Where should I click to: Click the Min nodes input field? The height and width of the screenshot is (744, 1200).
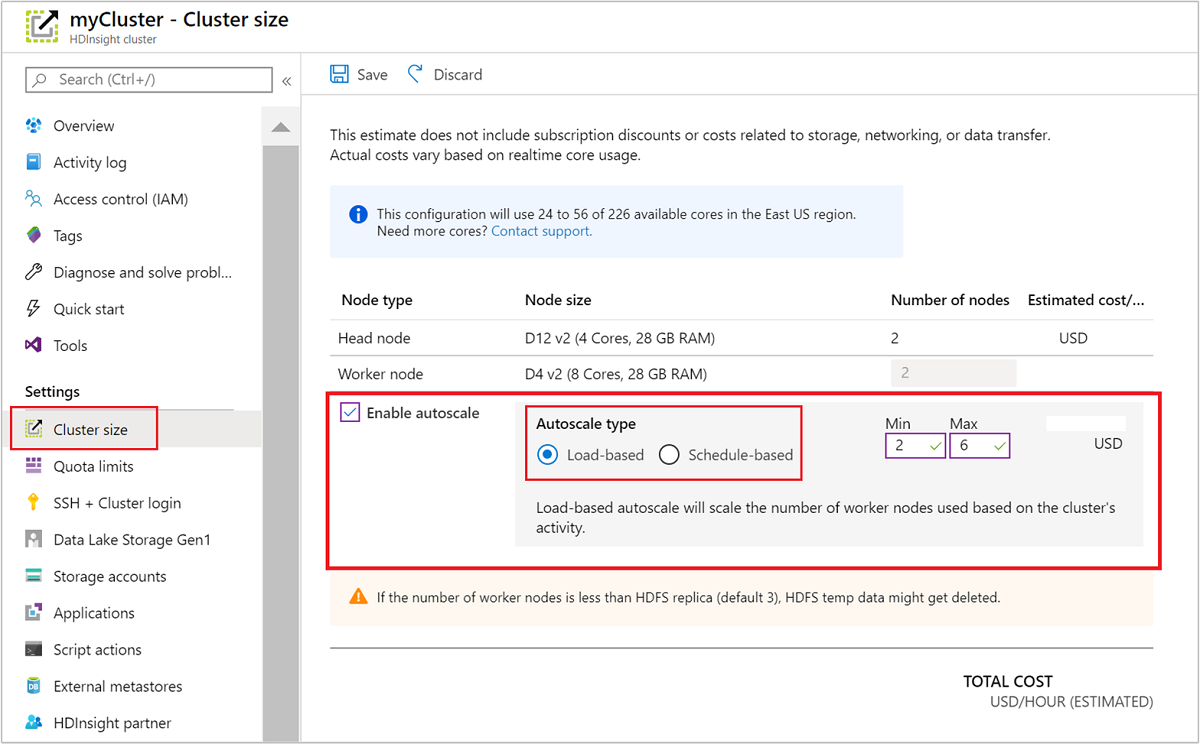(x=908, y=446)
